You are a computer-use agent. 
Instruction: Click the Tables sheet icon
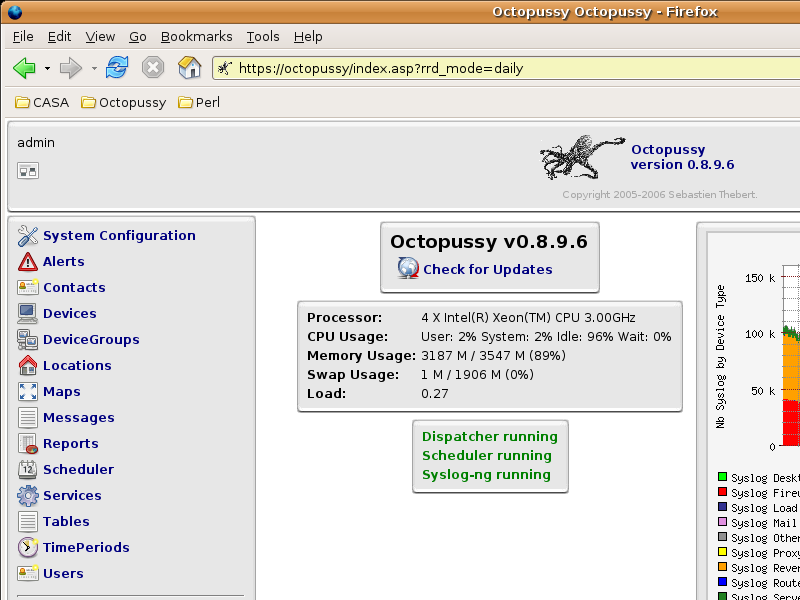coord(28,521)
